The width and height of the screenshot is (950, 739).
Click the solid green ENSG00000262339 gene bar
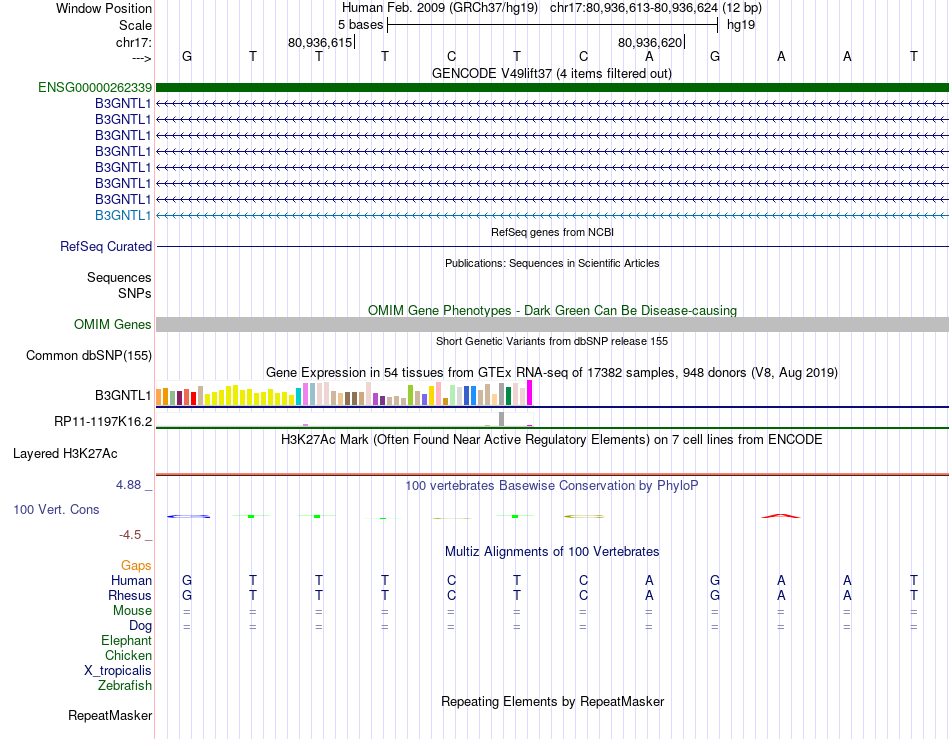click(552, 87)
